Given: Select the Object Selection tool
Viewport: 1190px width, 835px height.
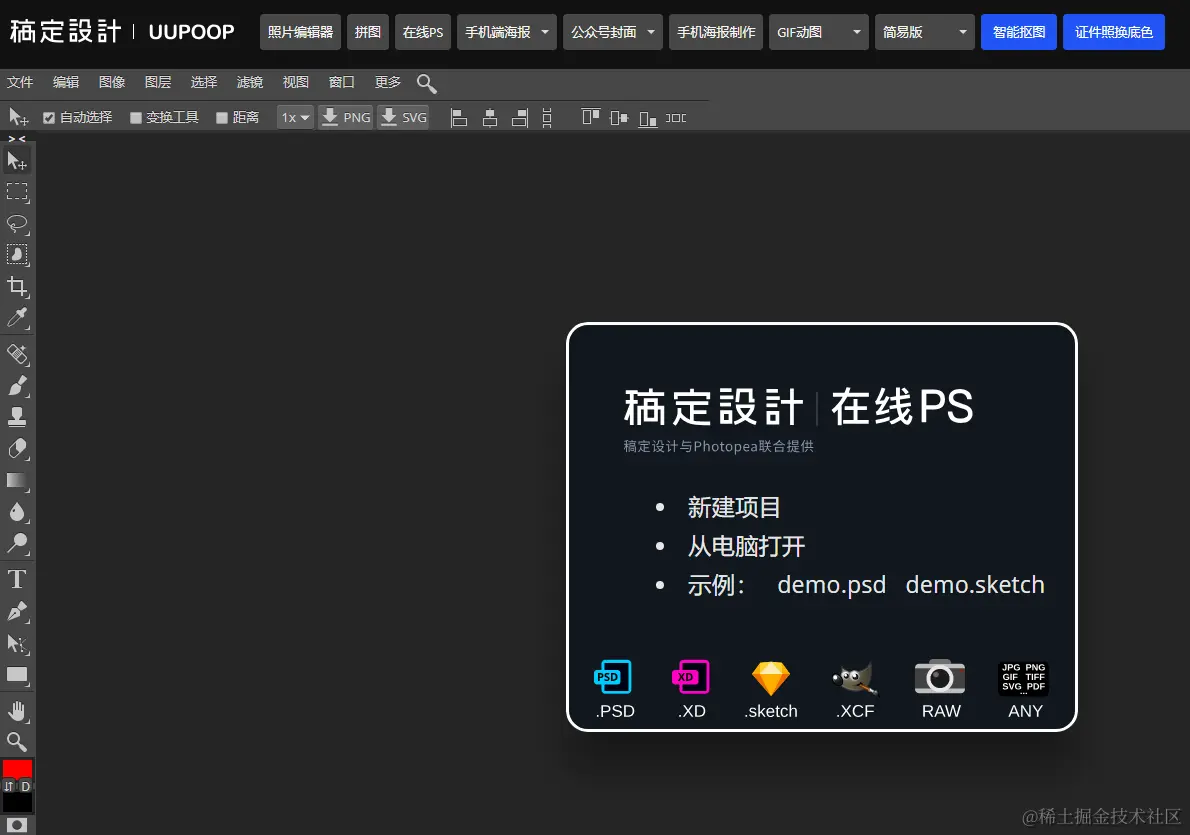Looking at the screenshot, I should tap(17, 255).
